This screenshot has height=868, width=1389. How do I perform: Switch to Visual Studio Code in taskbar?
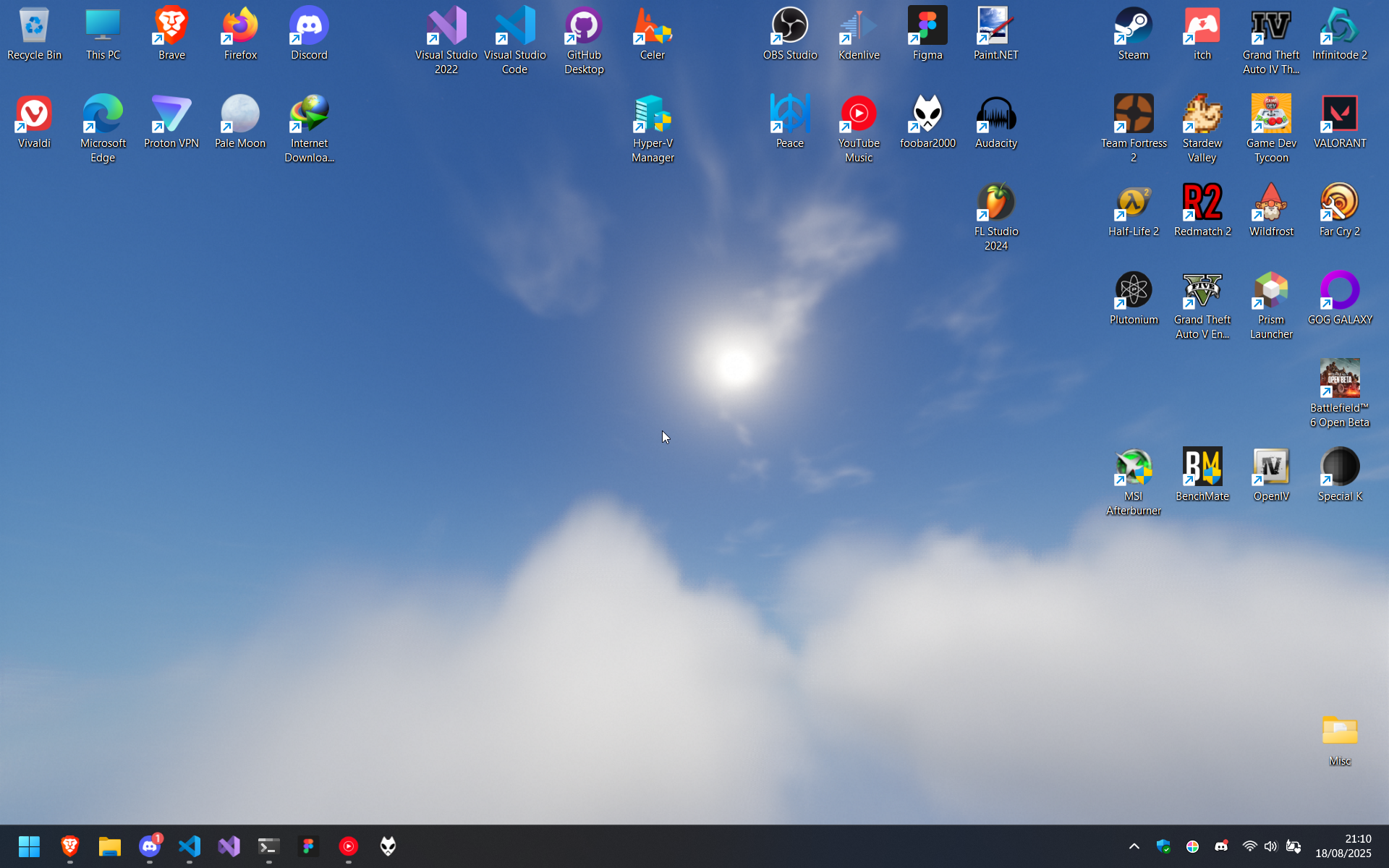pos(190,846)
